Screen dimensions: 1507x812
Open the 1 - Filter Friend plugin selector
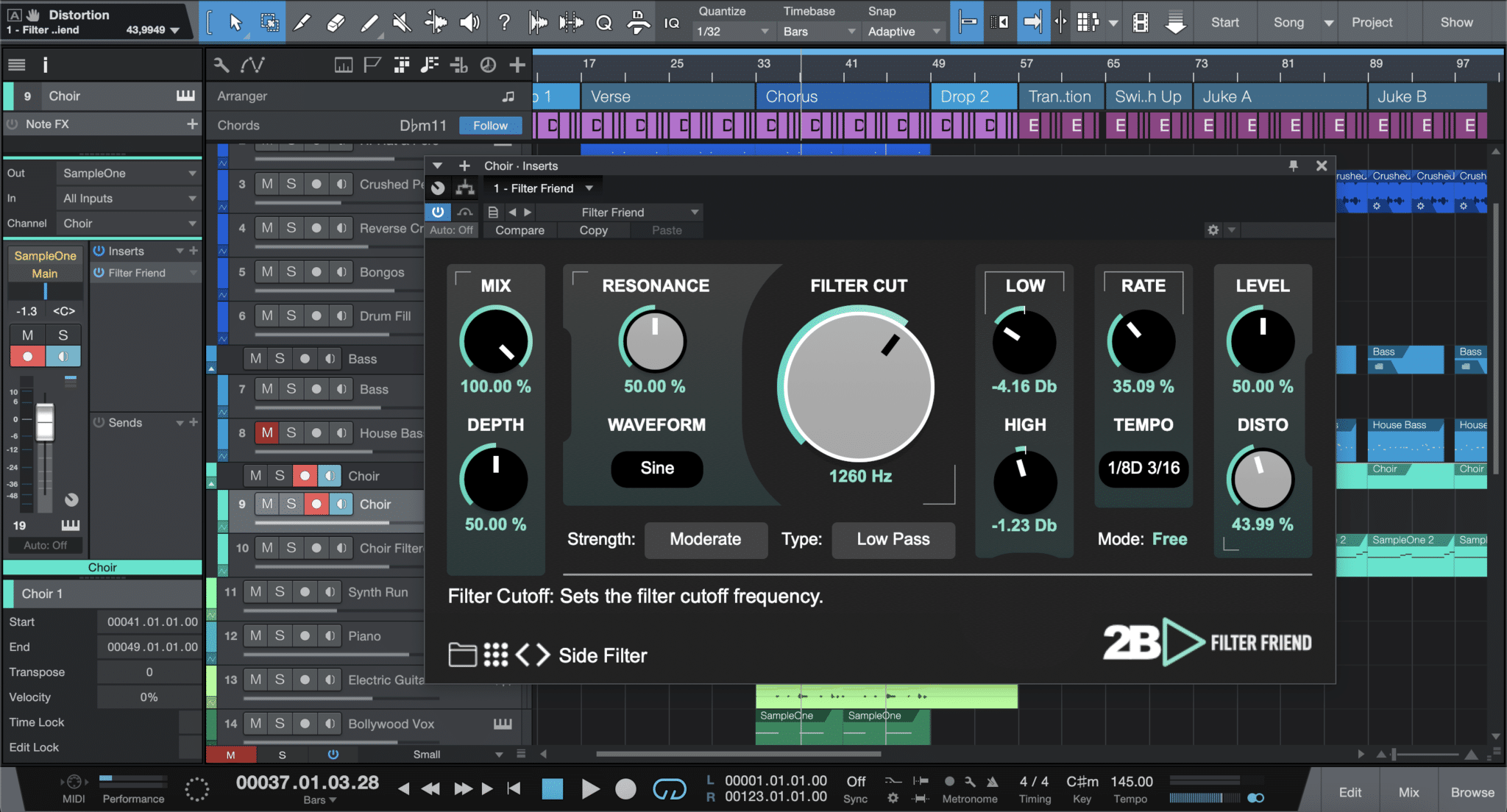click(x=542, y=188)
